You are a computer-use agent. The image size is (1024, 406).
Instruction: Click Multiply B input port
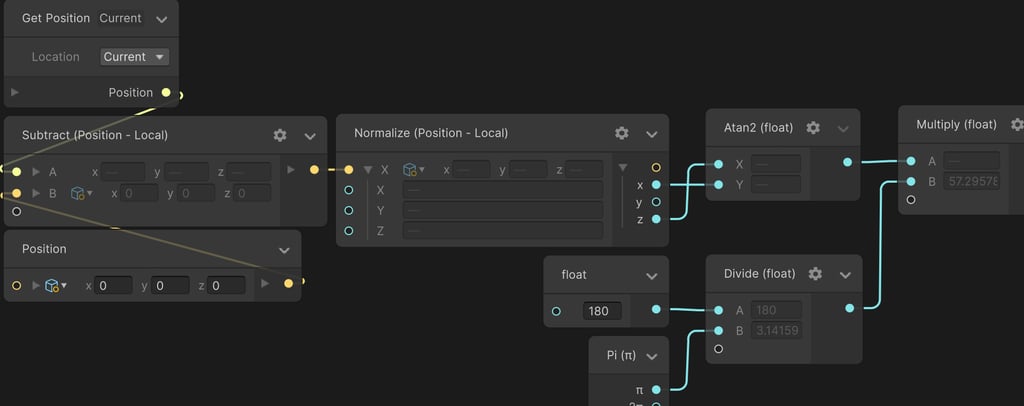[x=911, y=181]
